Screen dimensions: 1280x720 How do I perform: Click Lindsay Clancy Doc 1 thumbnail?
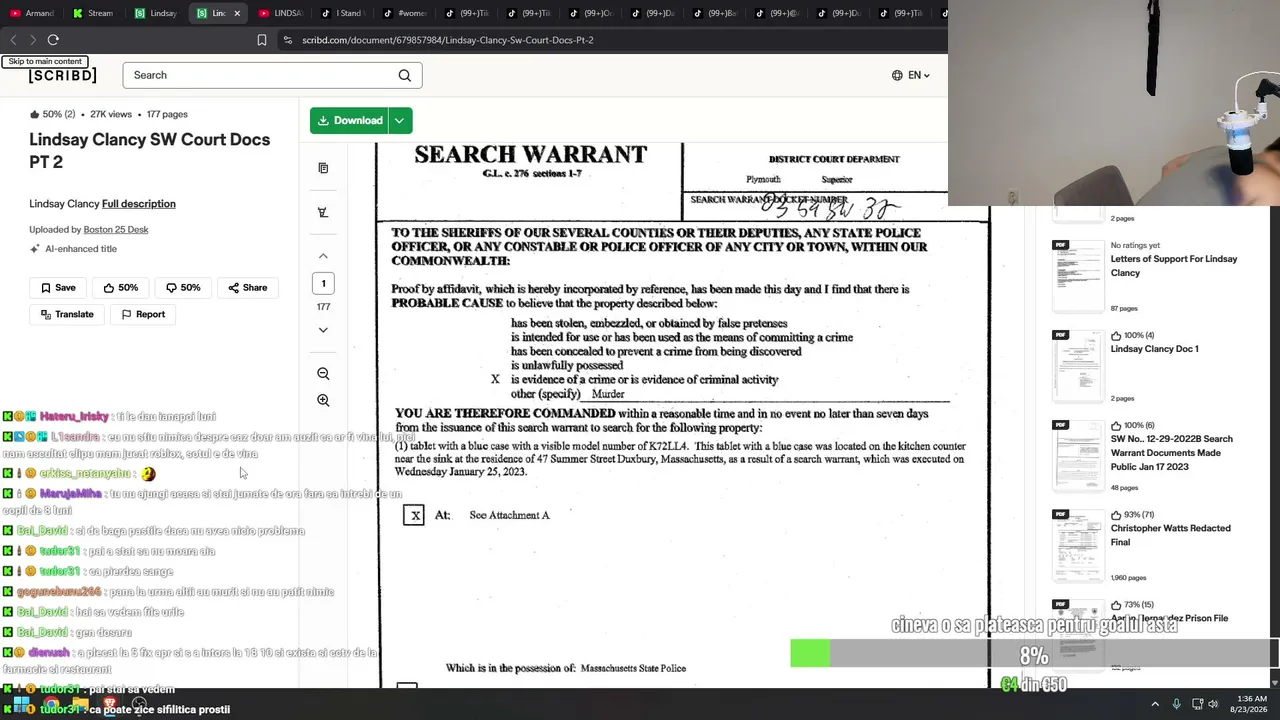[1077, 365]
